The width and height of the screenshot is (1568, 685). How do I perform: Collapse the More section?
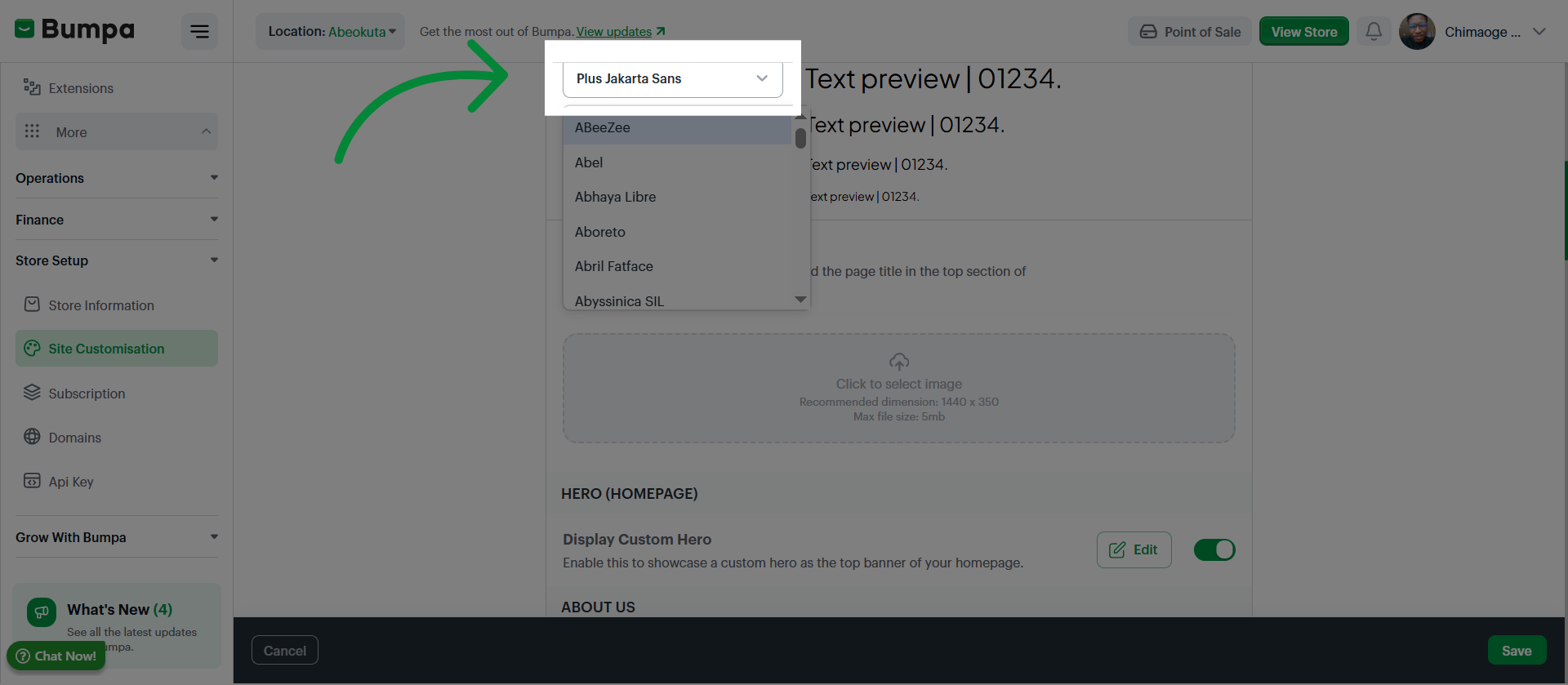pos(117,131)
